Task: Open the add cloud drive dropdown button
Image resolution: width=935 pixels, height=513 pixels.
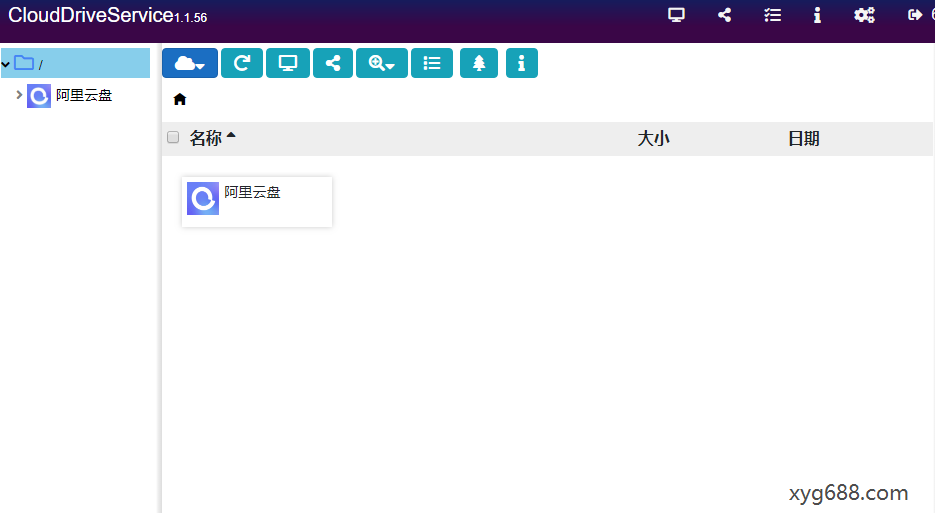Action: coord(190,63)
